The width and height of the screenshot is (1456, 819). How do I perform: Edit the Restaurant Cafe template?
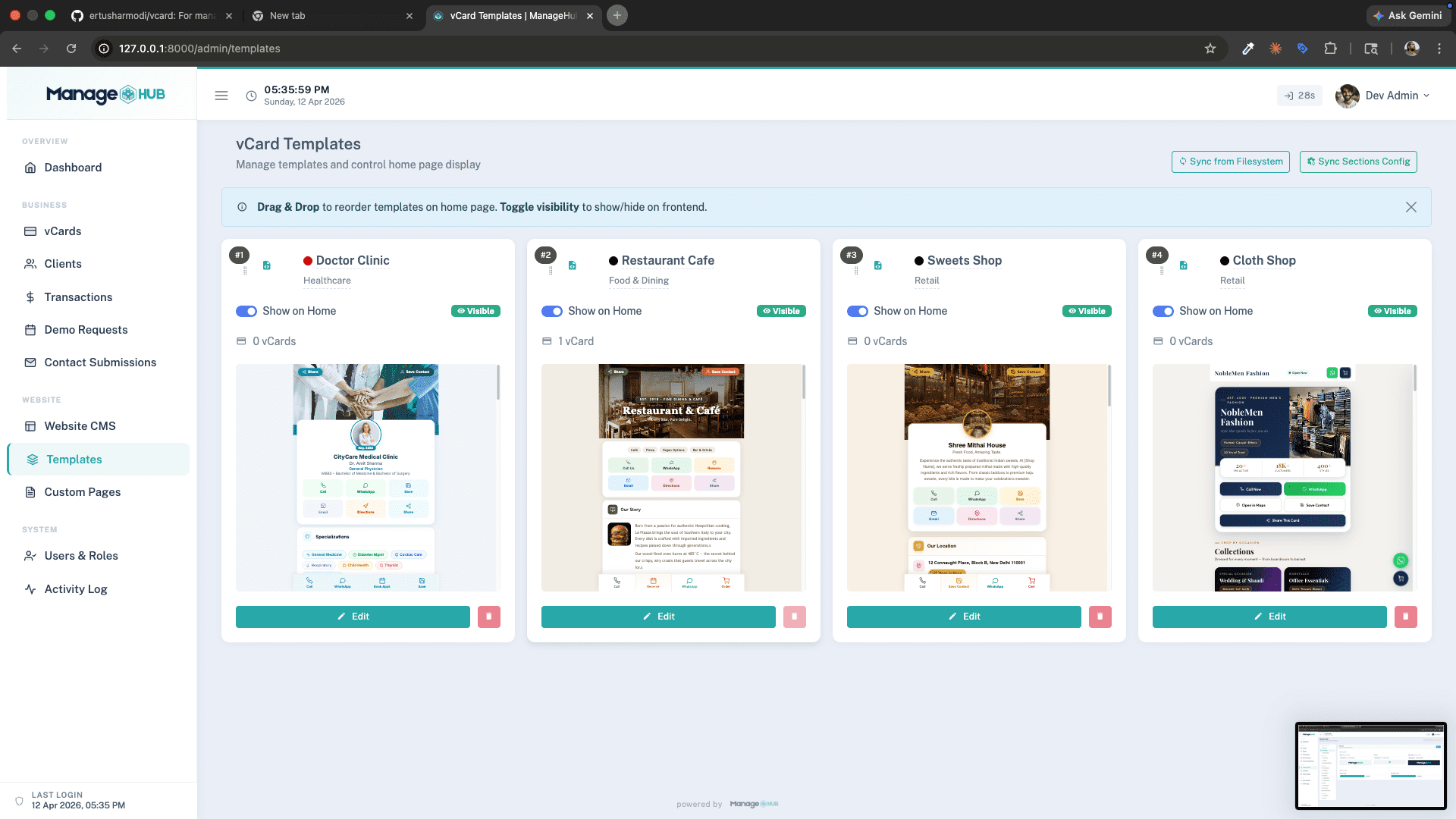pyautogui.click(x=658, y=617)
